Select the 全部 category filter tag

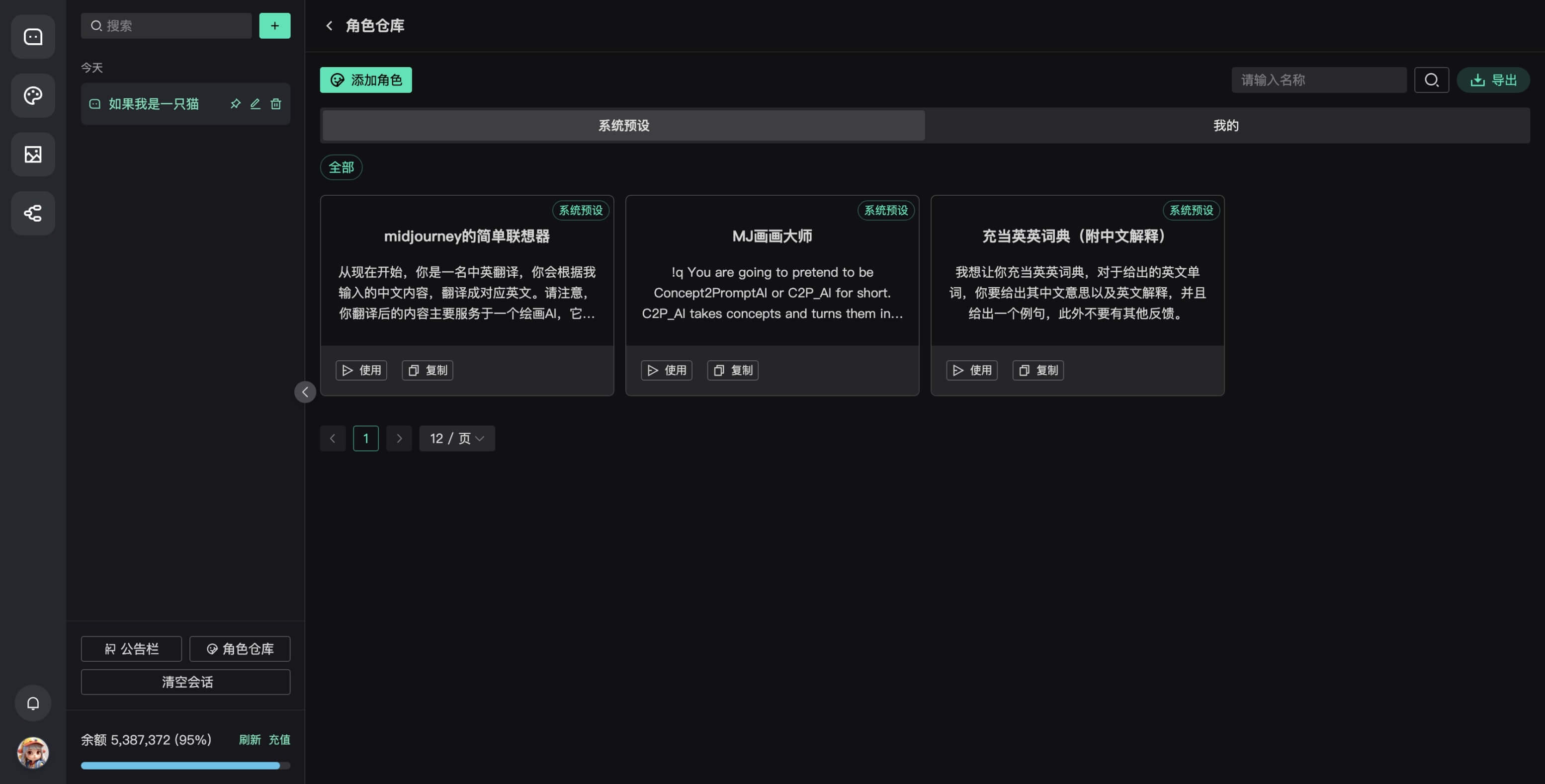pos(342,167)
